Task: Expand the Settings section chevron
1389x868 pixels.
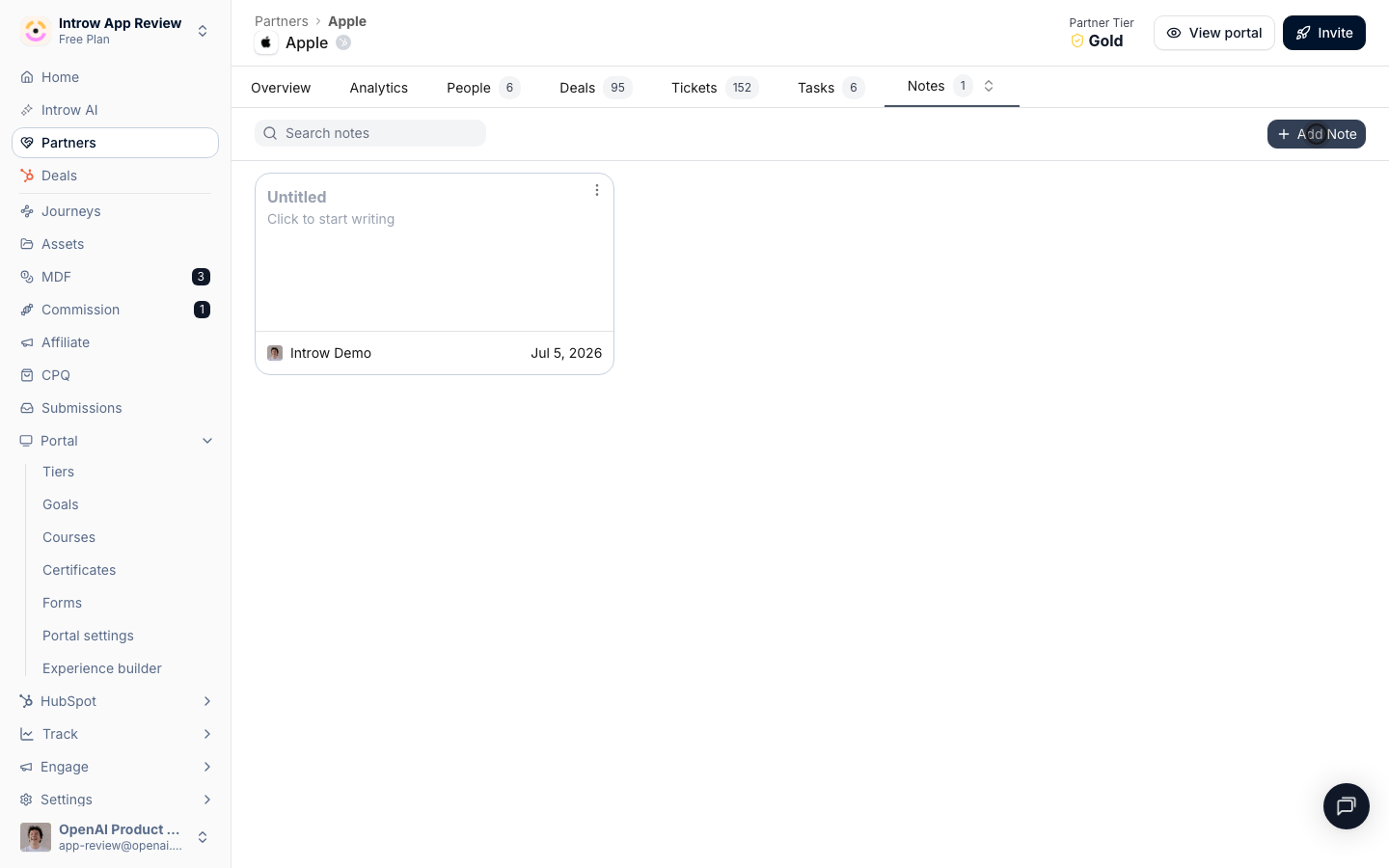Action: click(207, 800)
